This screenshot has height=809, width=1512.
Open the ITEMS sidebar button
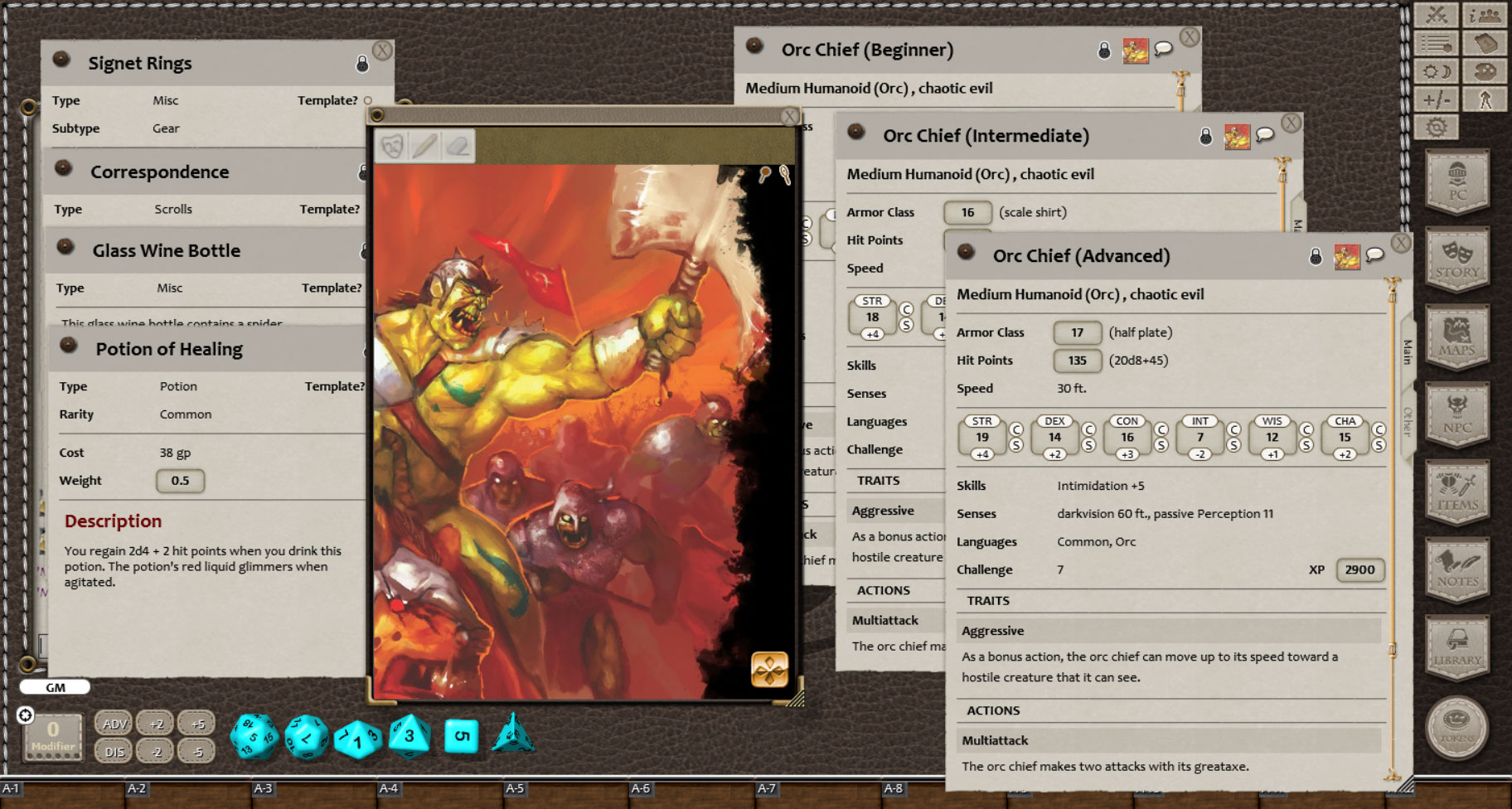(1456, 492)
